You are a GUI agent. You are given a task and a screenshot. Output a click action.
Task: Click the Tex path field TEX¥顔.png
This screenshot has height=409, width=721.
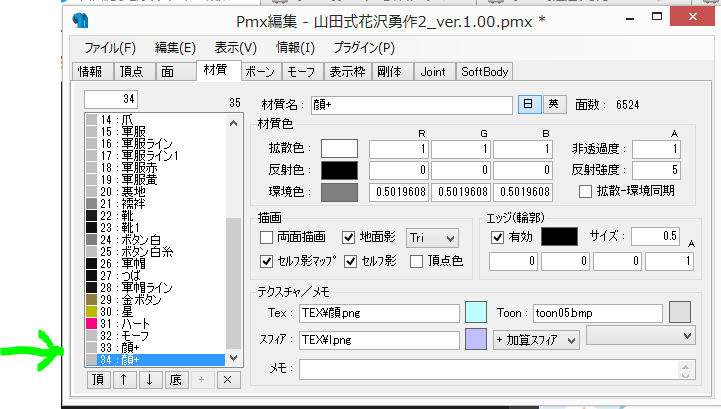(379, 313)
